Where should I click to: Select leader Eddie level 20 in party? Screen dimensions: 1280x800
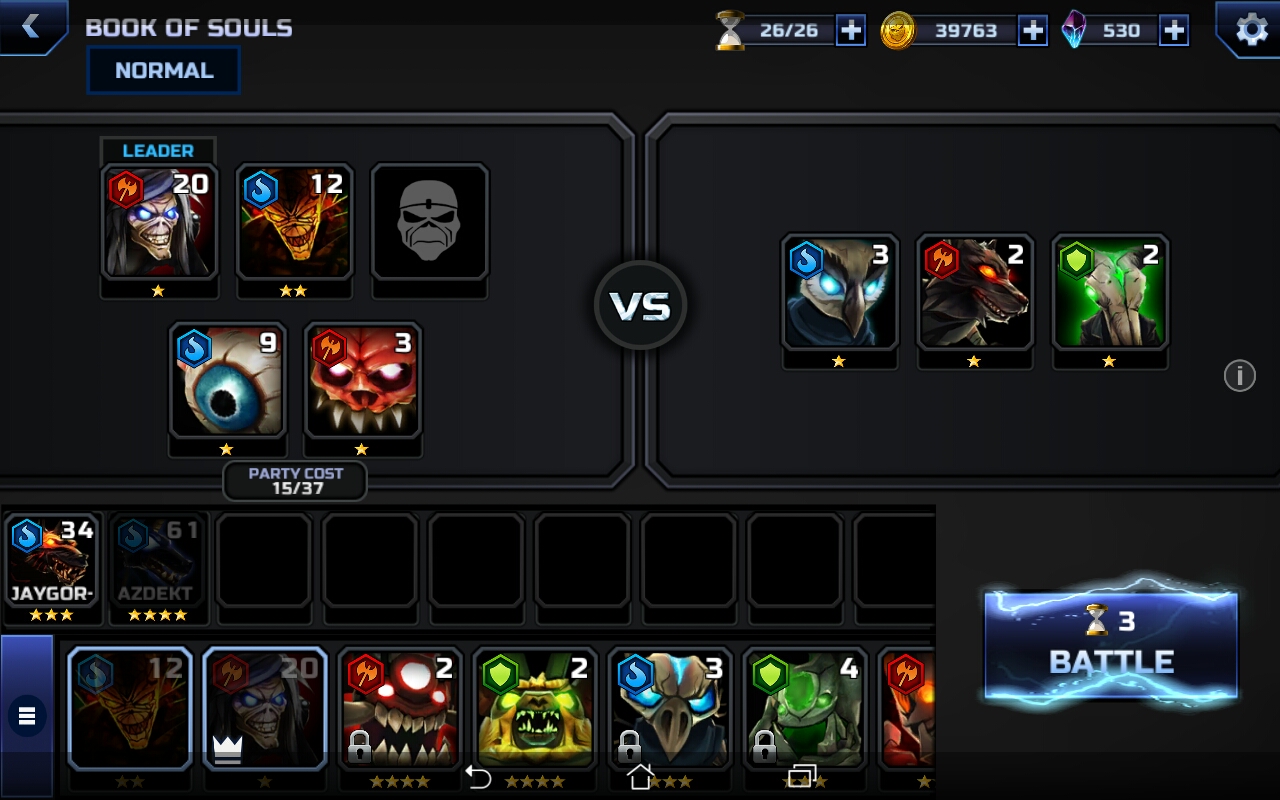coord(160,222)
